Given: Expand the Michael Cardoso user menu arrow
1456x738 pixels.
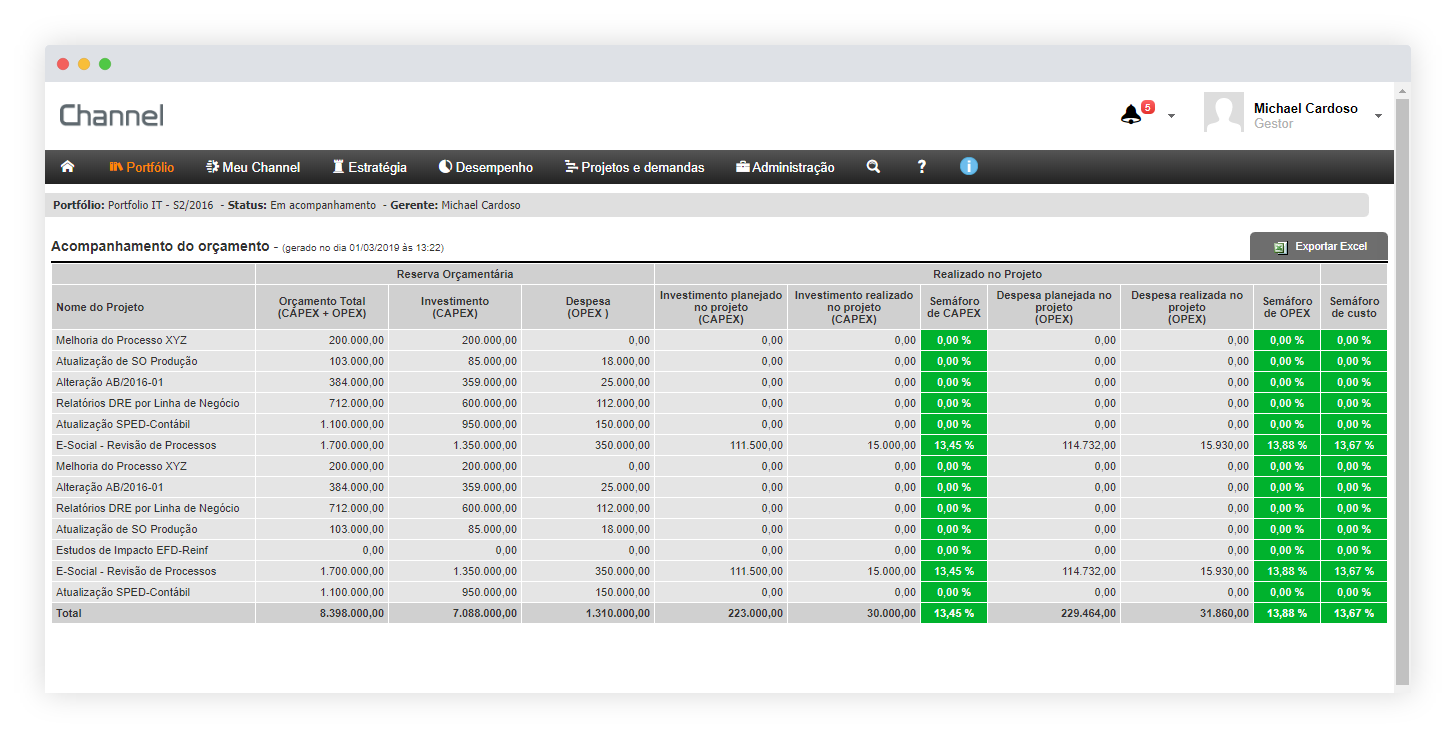Looking at the screenshot, I should point(1378,116).
